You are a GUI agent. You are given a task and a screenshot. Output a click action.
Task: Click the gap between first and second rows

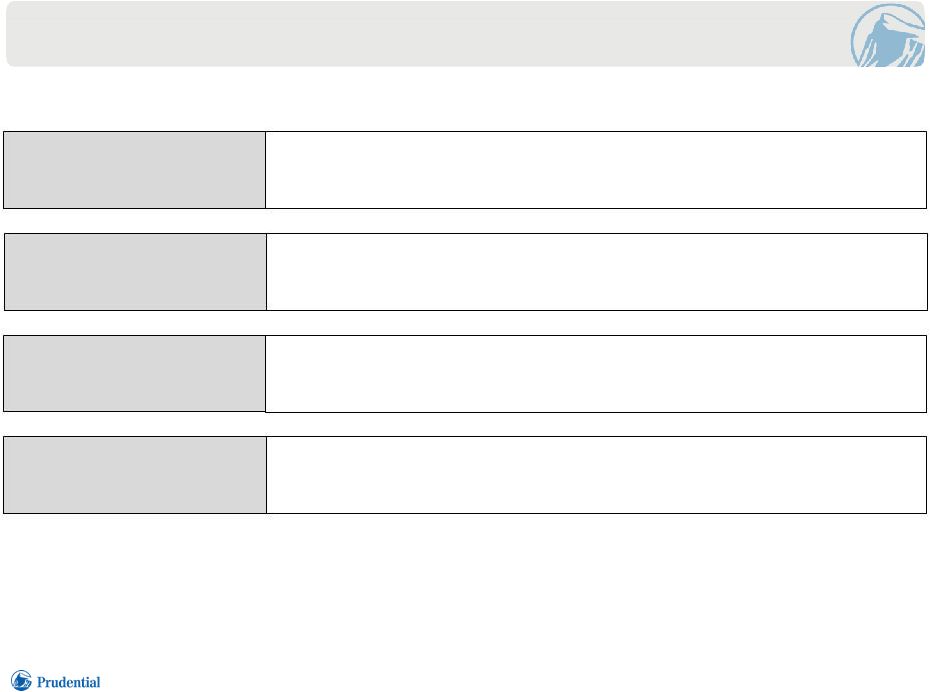465,221
